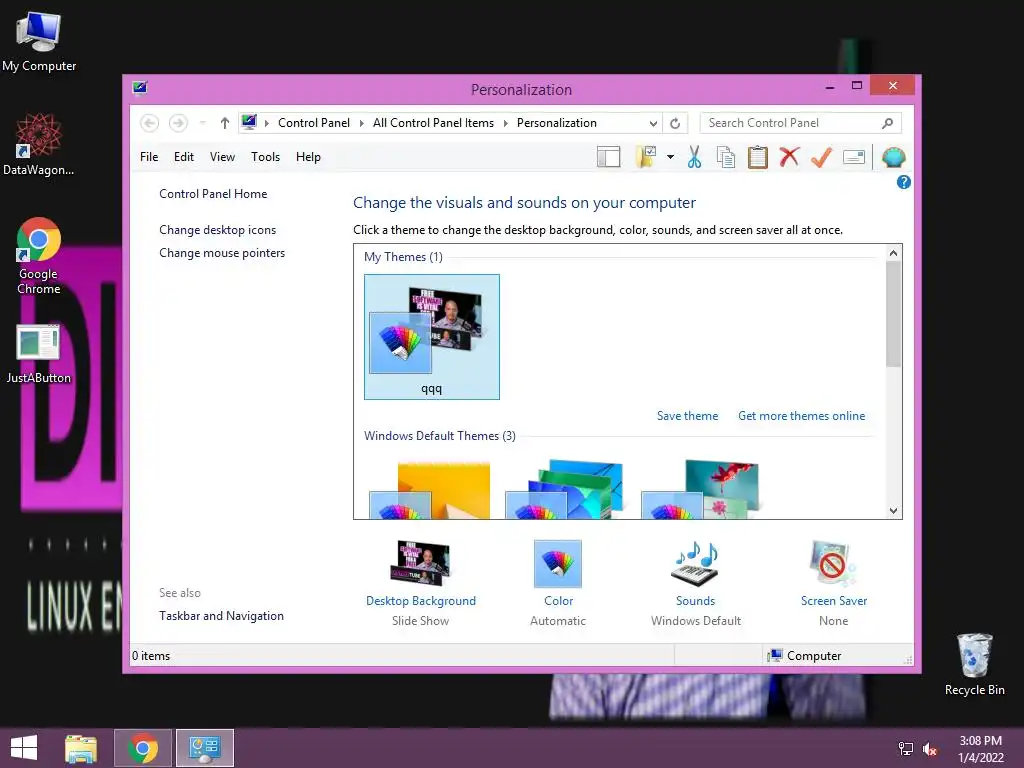This screenshot has height=768, width=1024.
Task: Expand the chevron after Control Panel breadcrumb
Action: pos(361,123)
